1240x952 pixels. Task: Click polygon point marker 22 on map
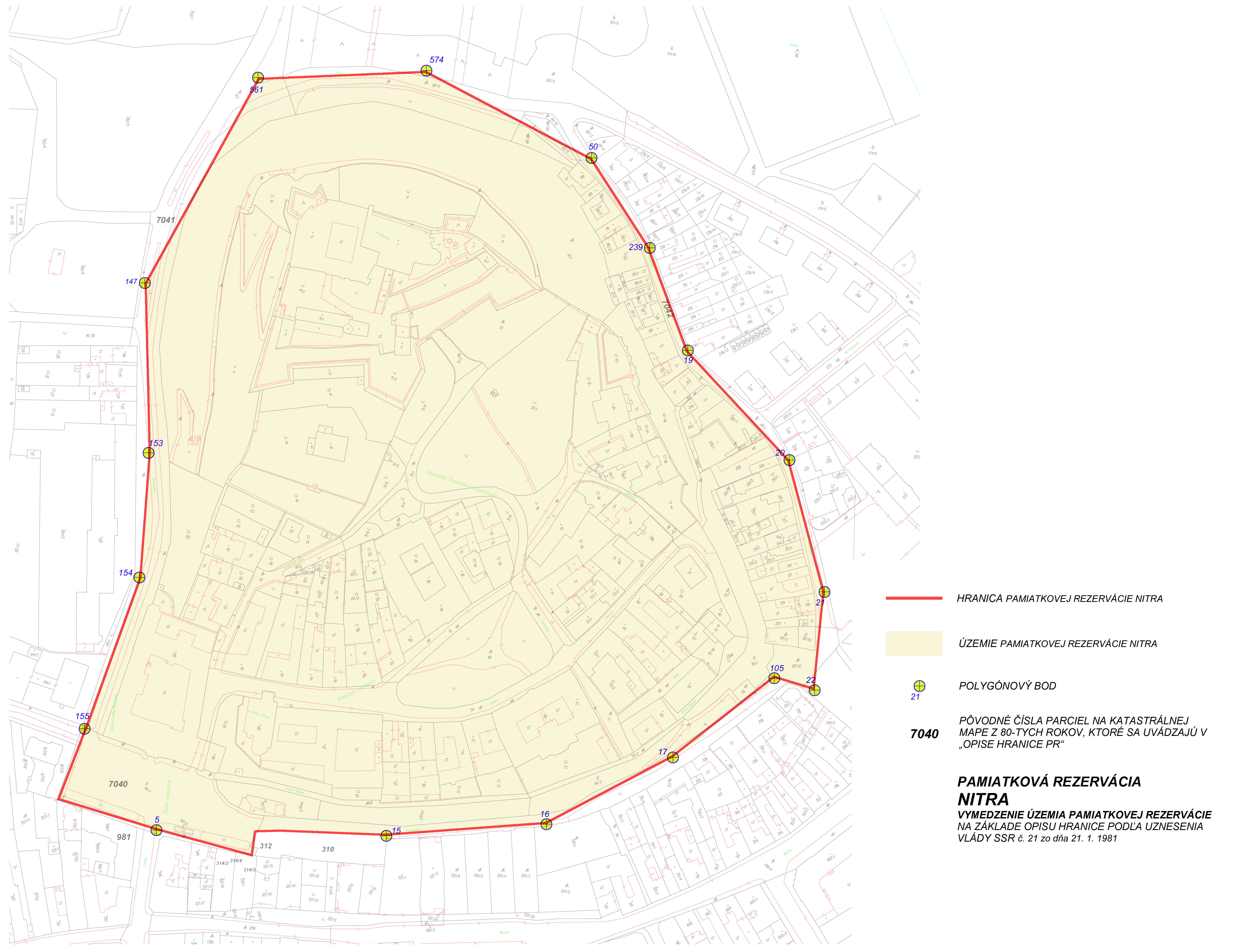tap(814, 690)
